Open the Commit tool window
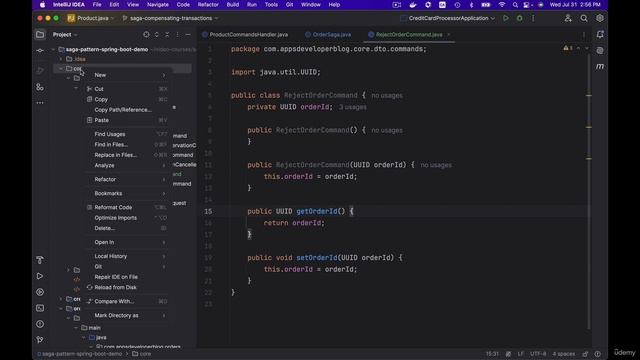640x360 pixels. tap(40, 51)
